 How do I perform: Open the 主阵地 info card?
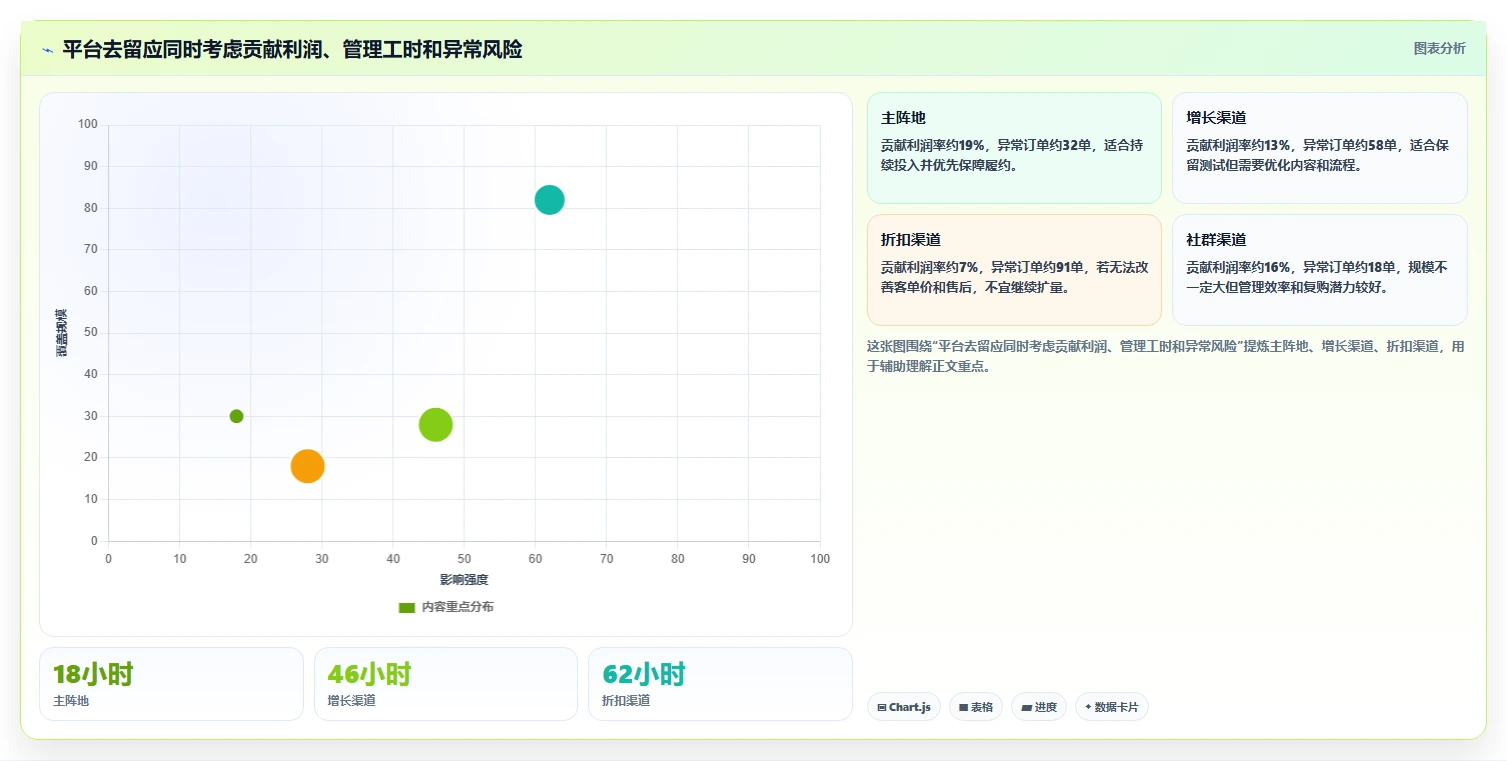[x=1014, y=148]
